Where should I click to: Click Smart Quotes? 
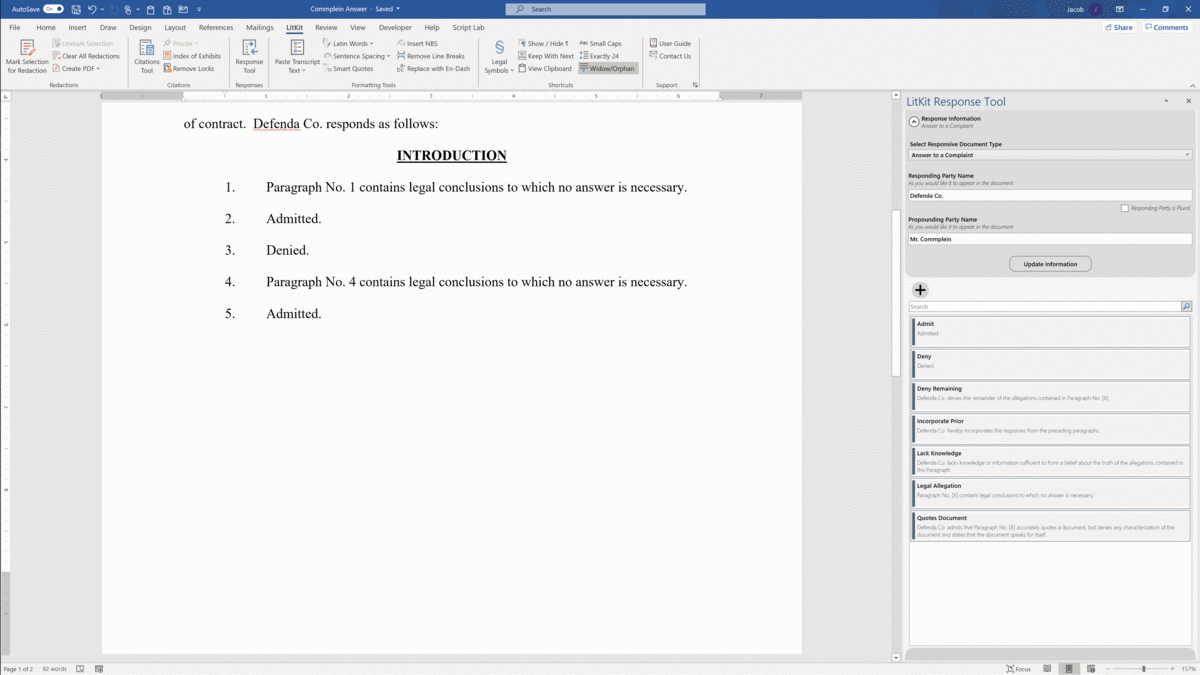click(348, 69)
